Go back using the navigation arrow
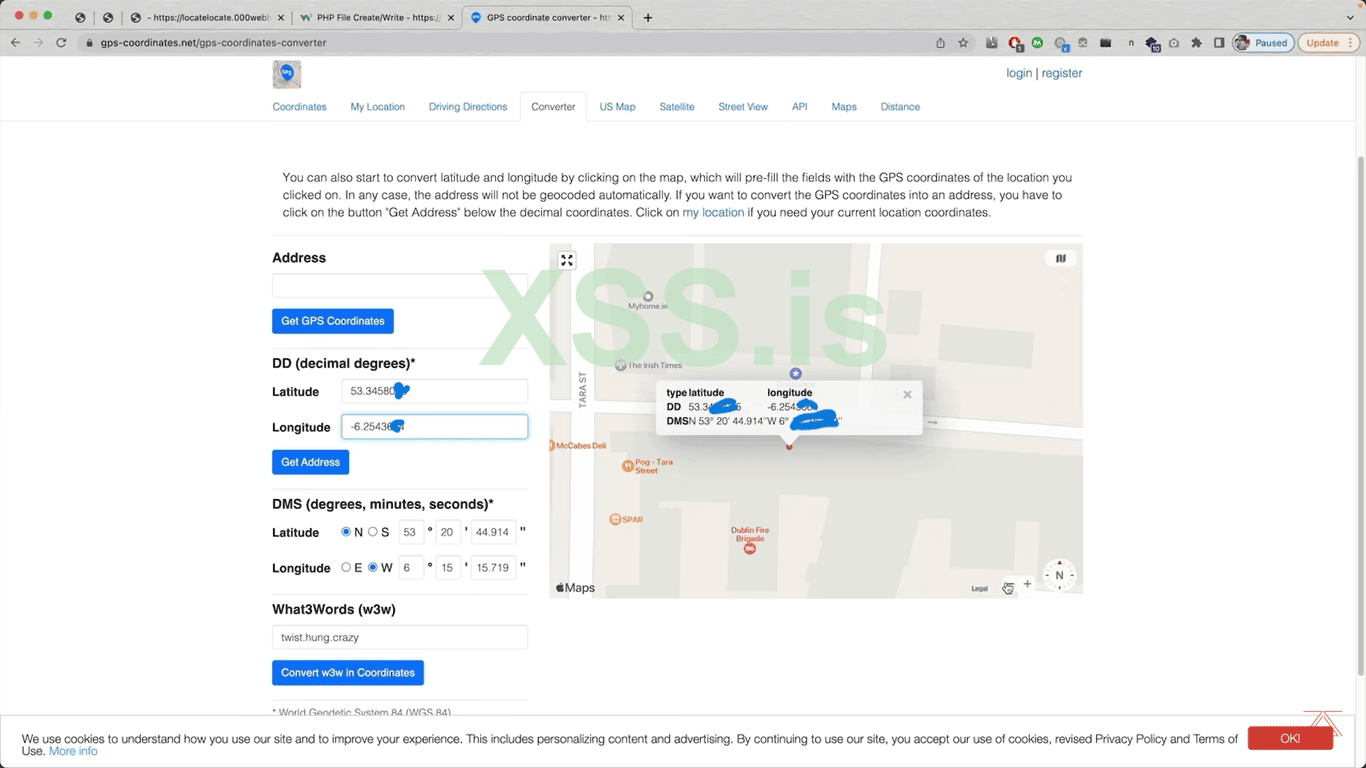1366x768 pixels. (x=15, y=43)
